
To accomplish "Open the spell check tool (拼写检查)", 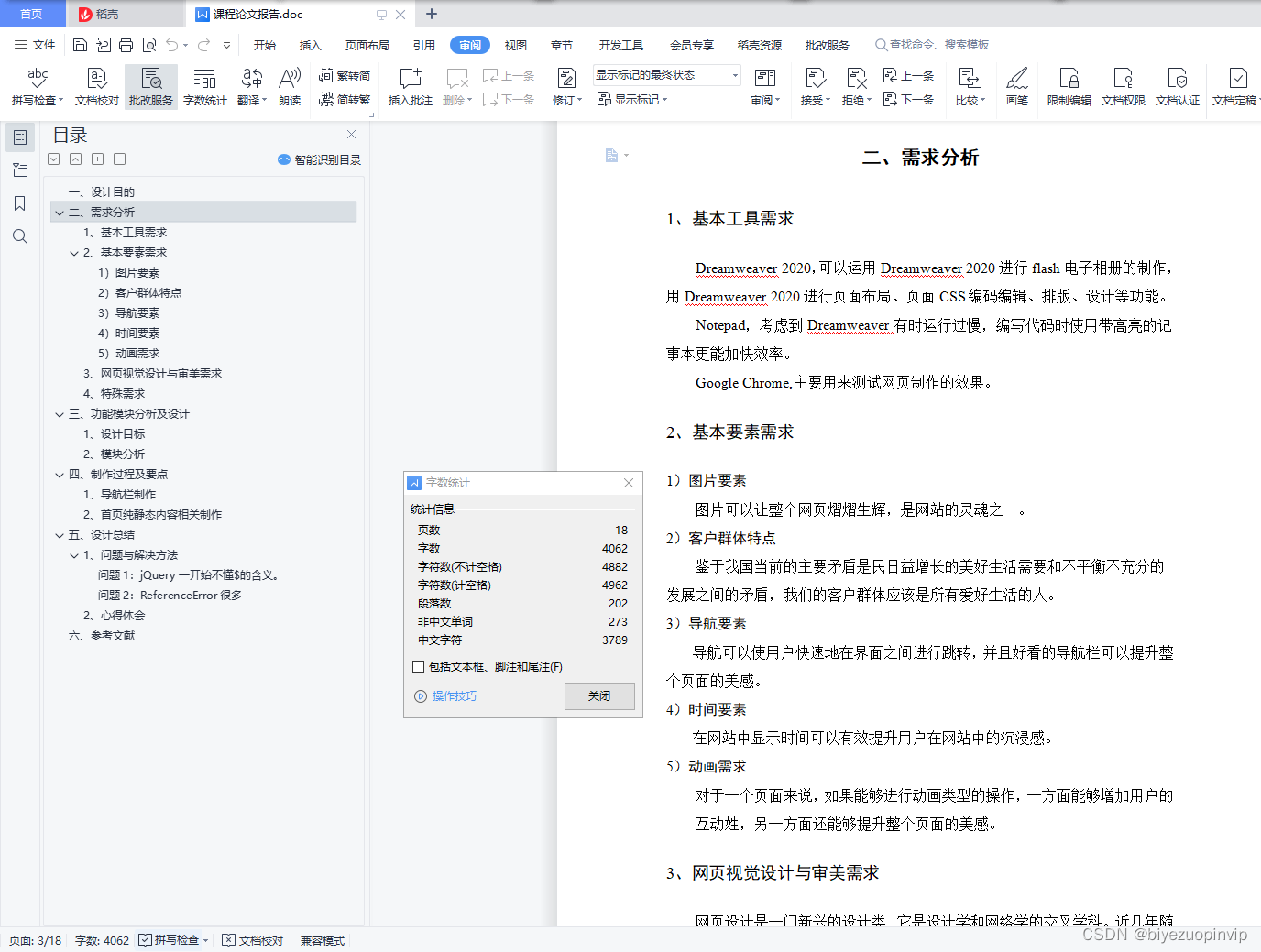I will point(38,87).
